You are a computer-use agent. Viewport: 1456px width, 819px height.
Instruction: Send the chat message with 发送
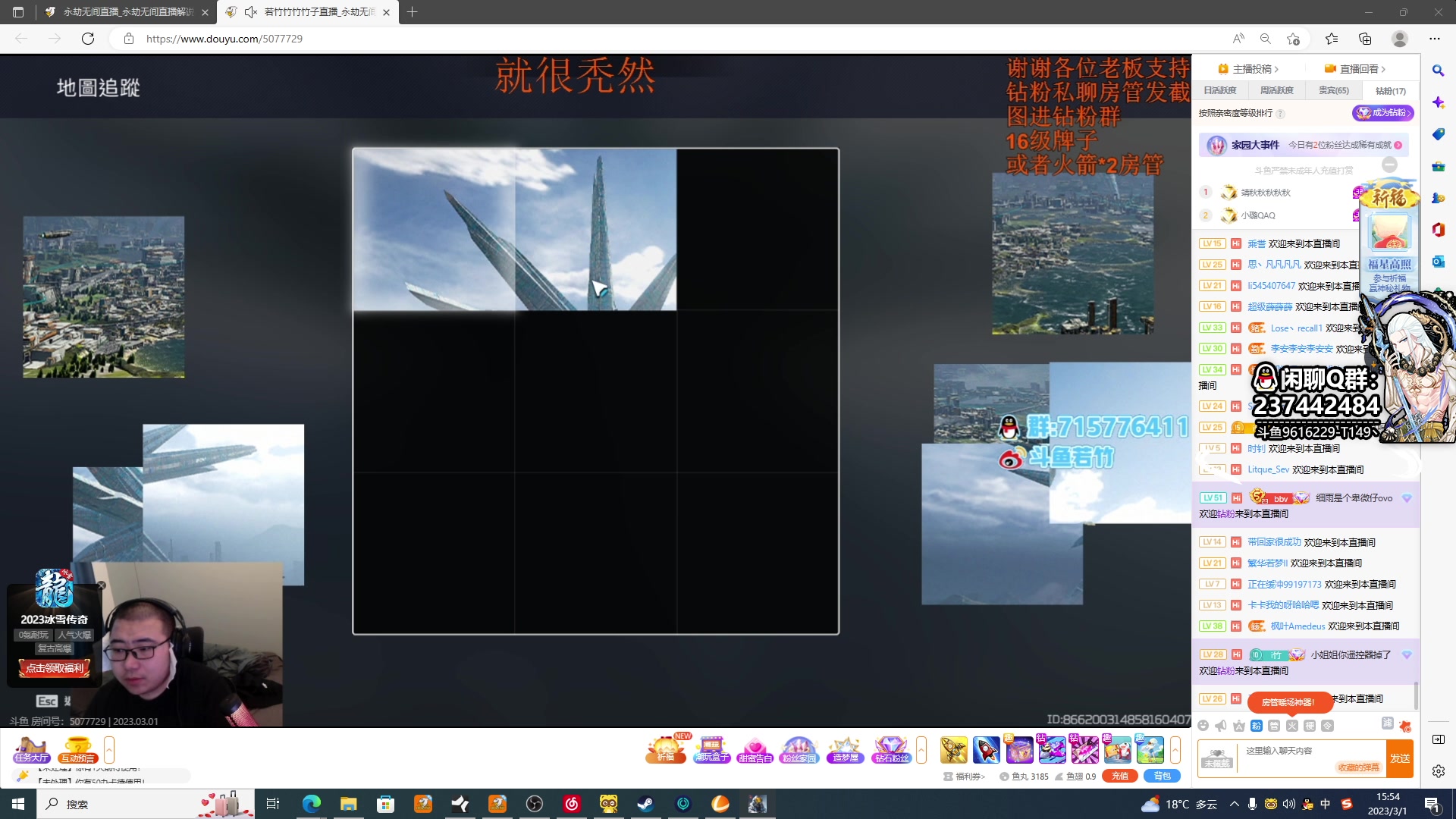[x=1400, y=758]
